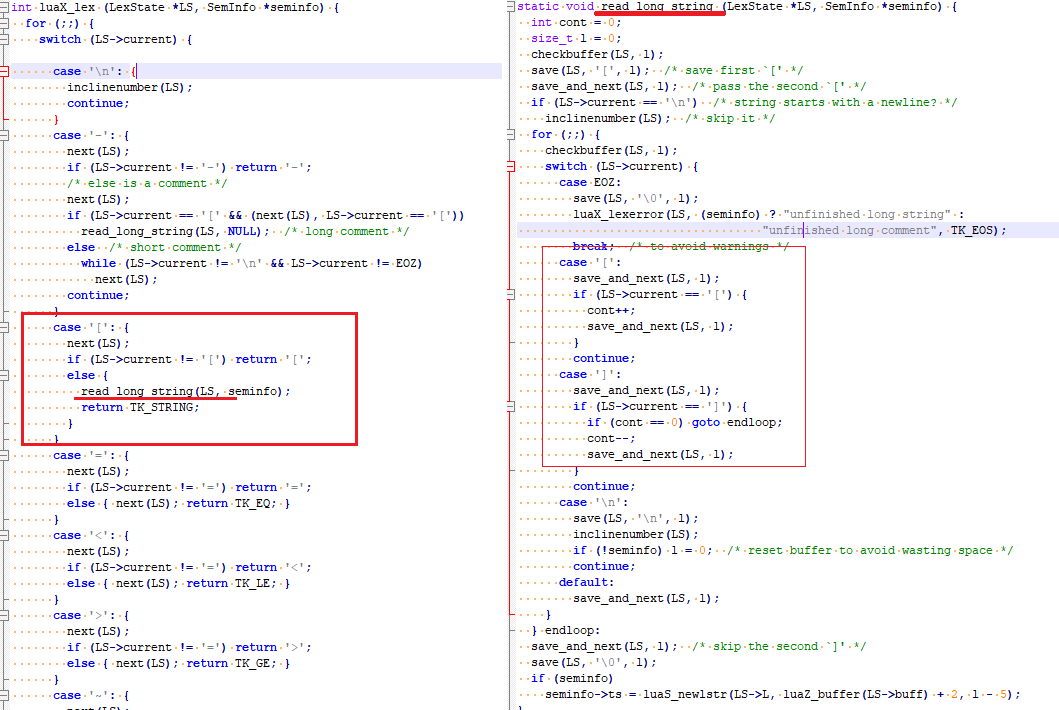Collapse the case '>' block fold marker

point(5,616)
